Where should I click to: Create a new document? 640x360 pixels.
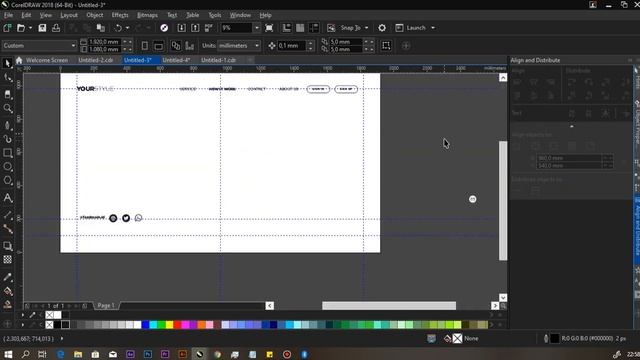[7, 28]
